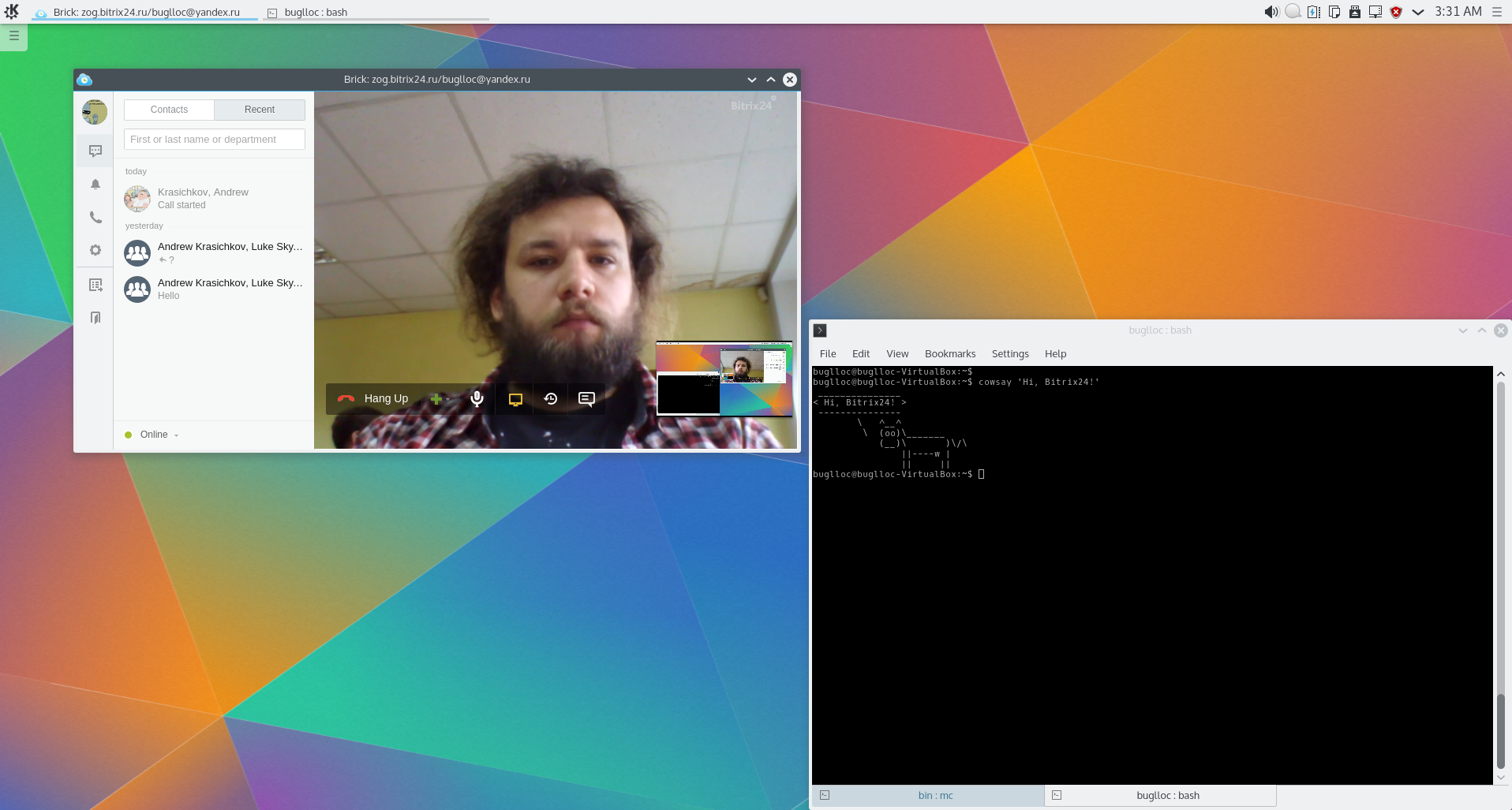Minimize the Brick Bitrix24 window
1512x810 pixels.
(x=752, y=80)
